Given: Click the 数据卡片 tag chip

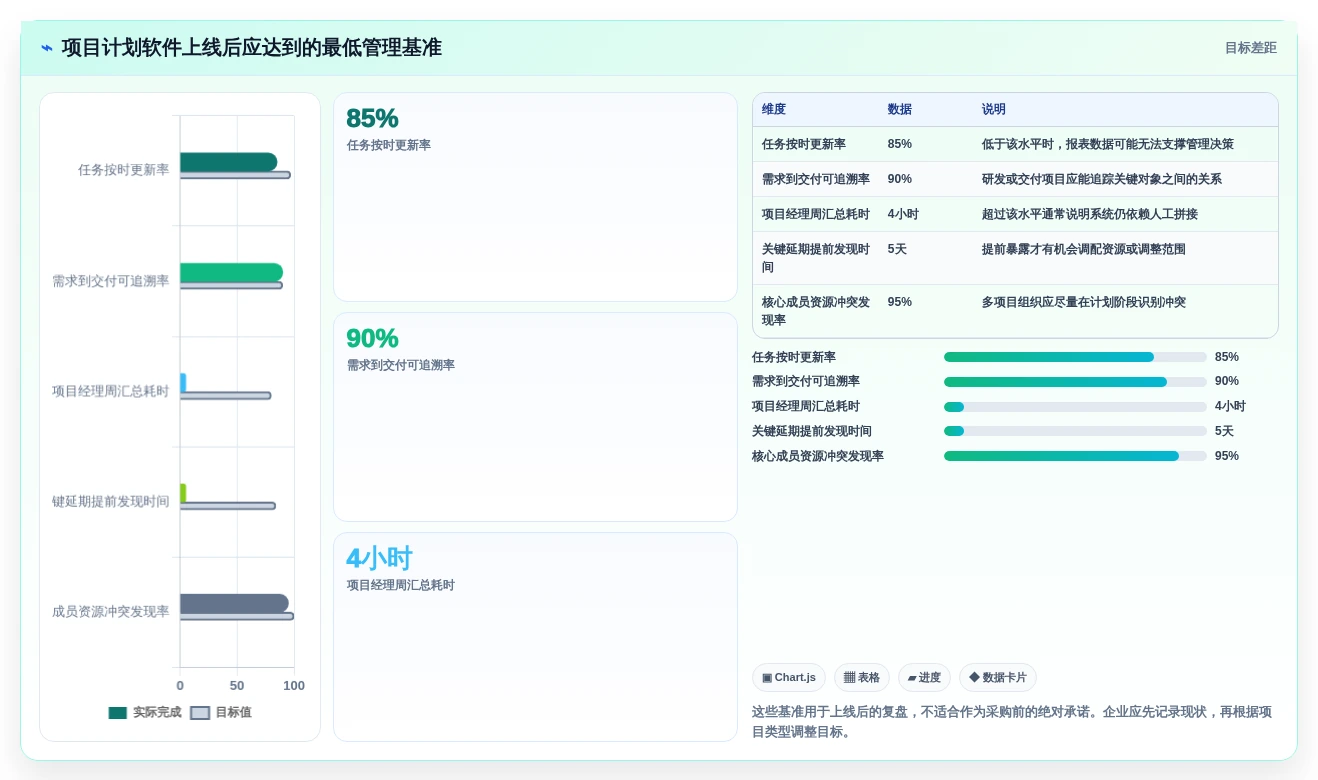Looking at the screenshot, I should (998, 678).
